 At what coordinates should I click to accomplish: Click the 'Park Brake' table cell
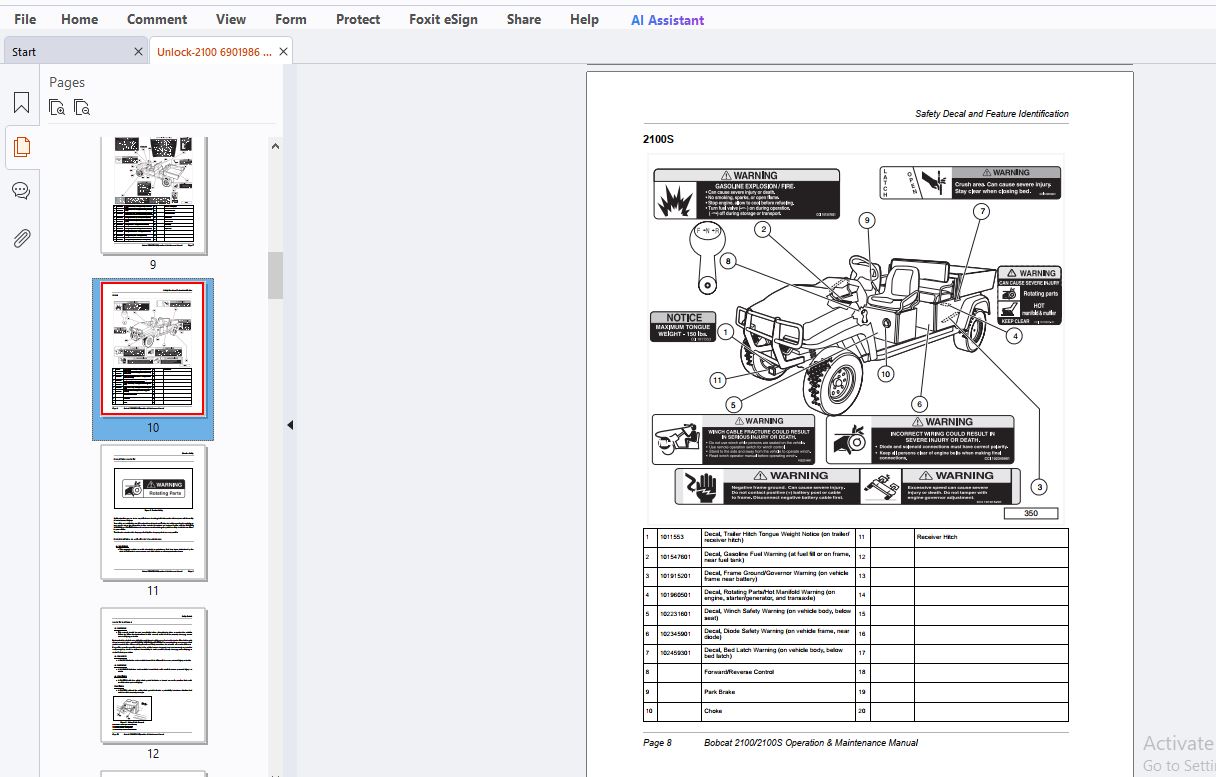[x=778, y=692]
